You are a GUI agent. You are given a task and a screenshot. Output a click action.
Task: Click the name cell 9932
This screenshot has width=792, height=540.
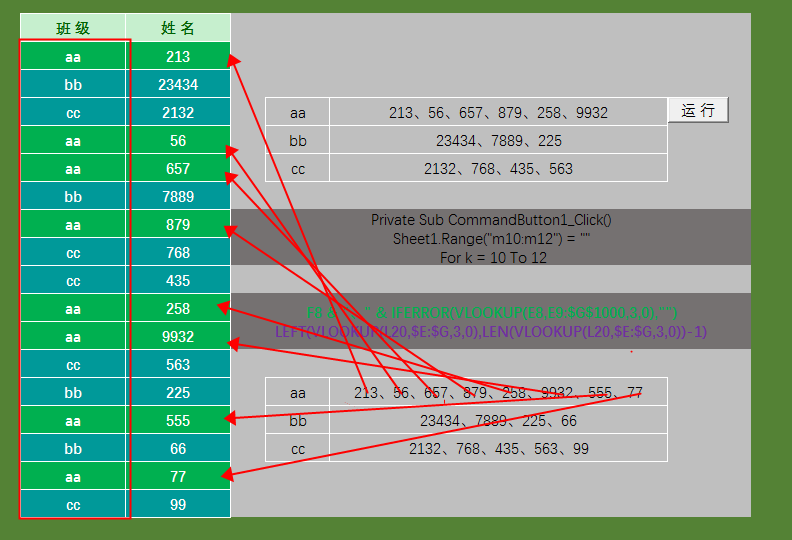pyautogui.click(x=178, y=336)
